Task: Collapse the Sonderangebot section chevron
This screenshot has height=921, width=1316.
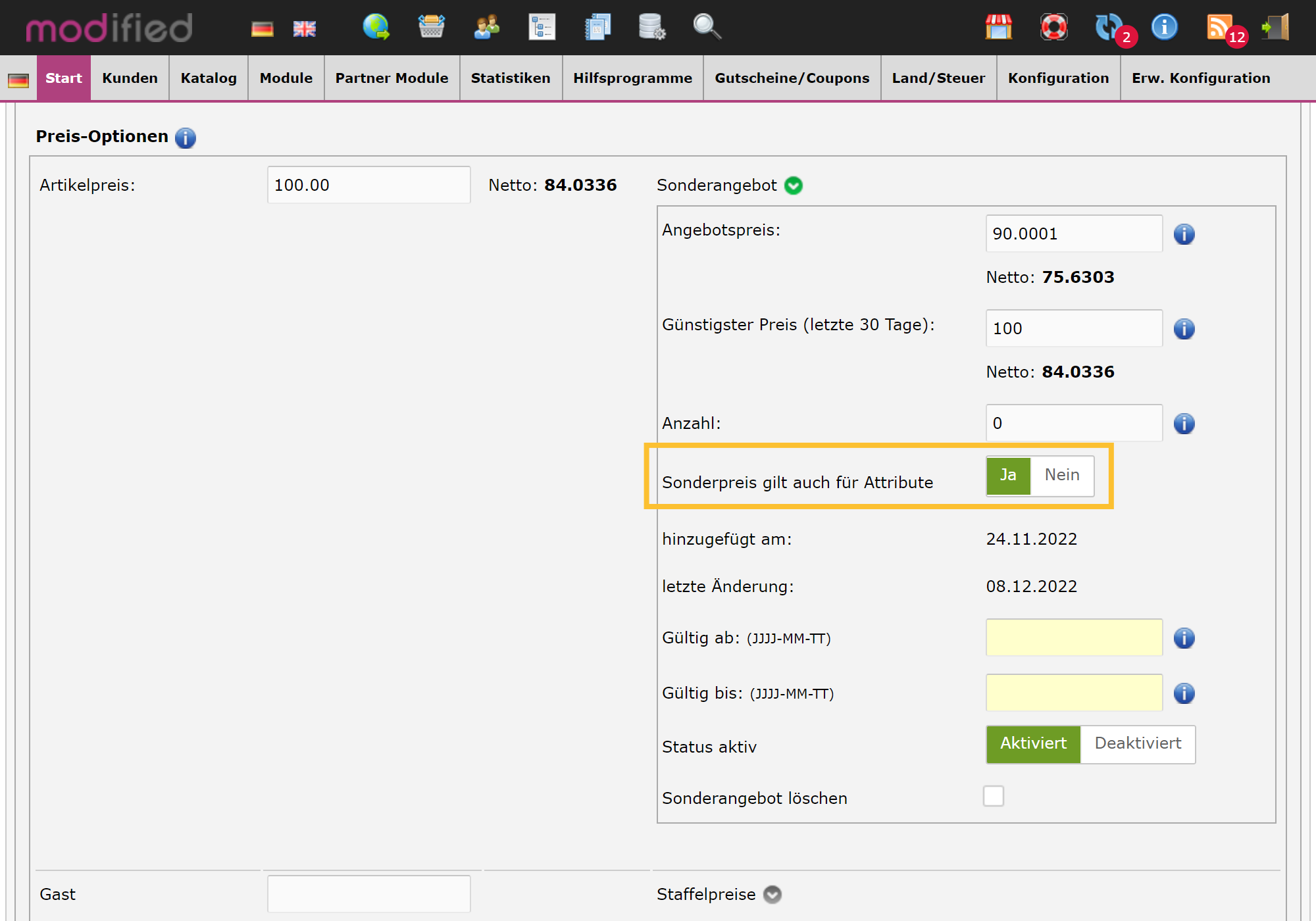Action: click(793, 186)
